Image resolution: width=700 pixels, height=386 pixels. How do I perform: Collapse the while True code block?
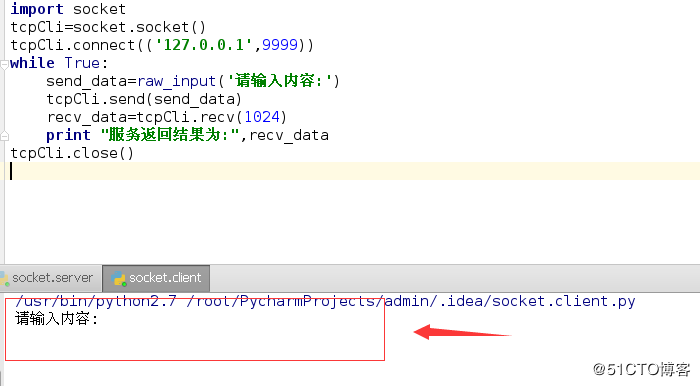tap(4, 64)
